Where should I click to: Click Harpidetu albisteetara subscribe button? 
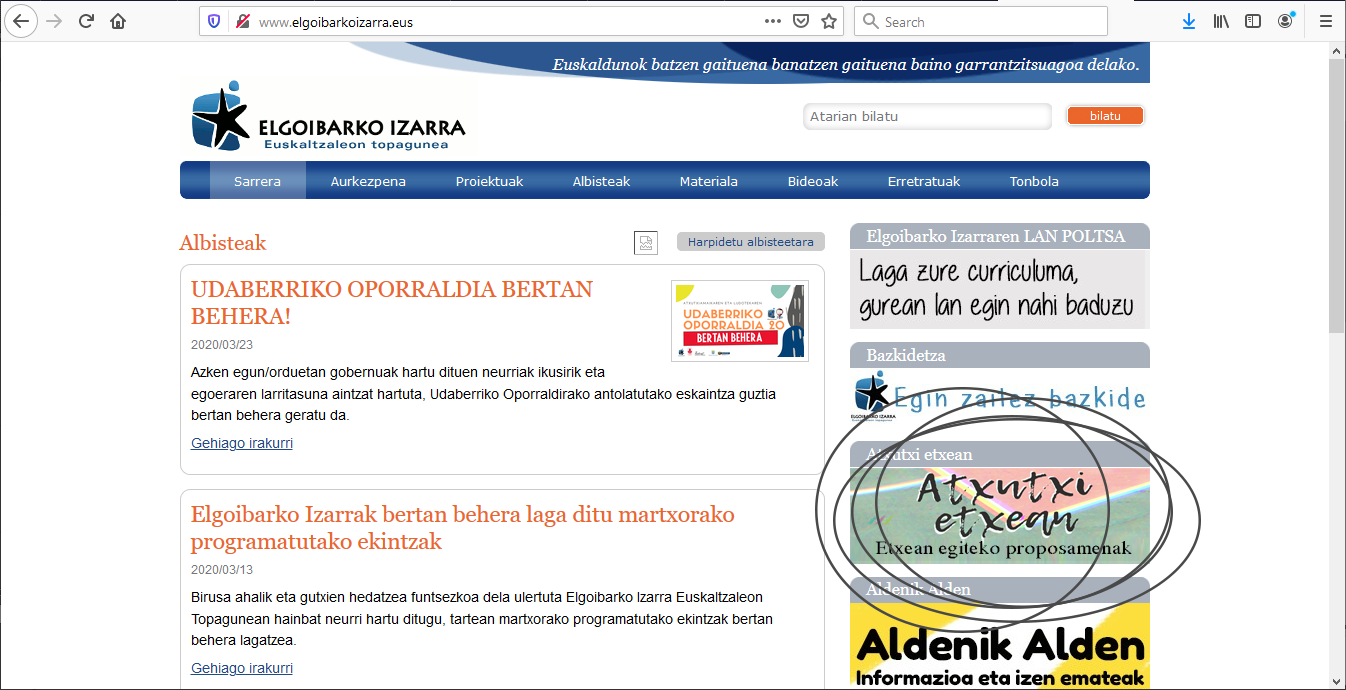[750, 242]
